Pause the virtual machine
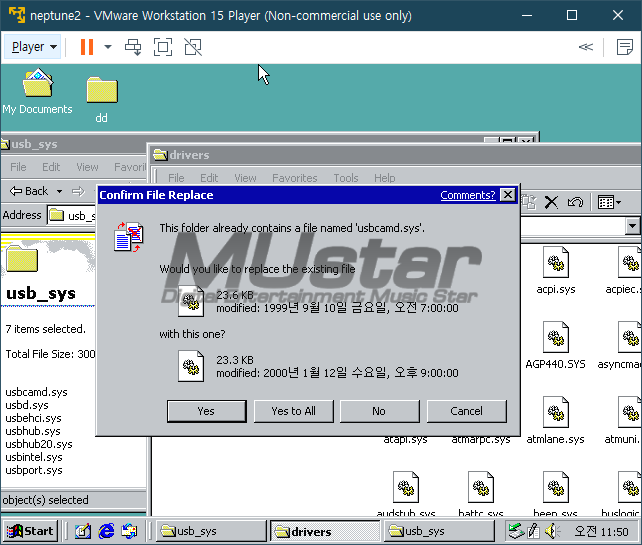 [x=87, y=47]
